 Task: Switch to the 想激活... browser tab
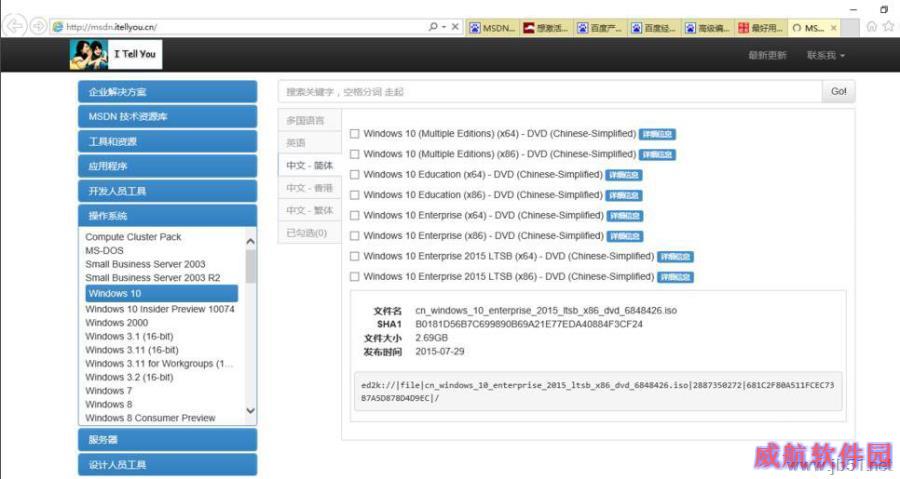point(546,28)
